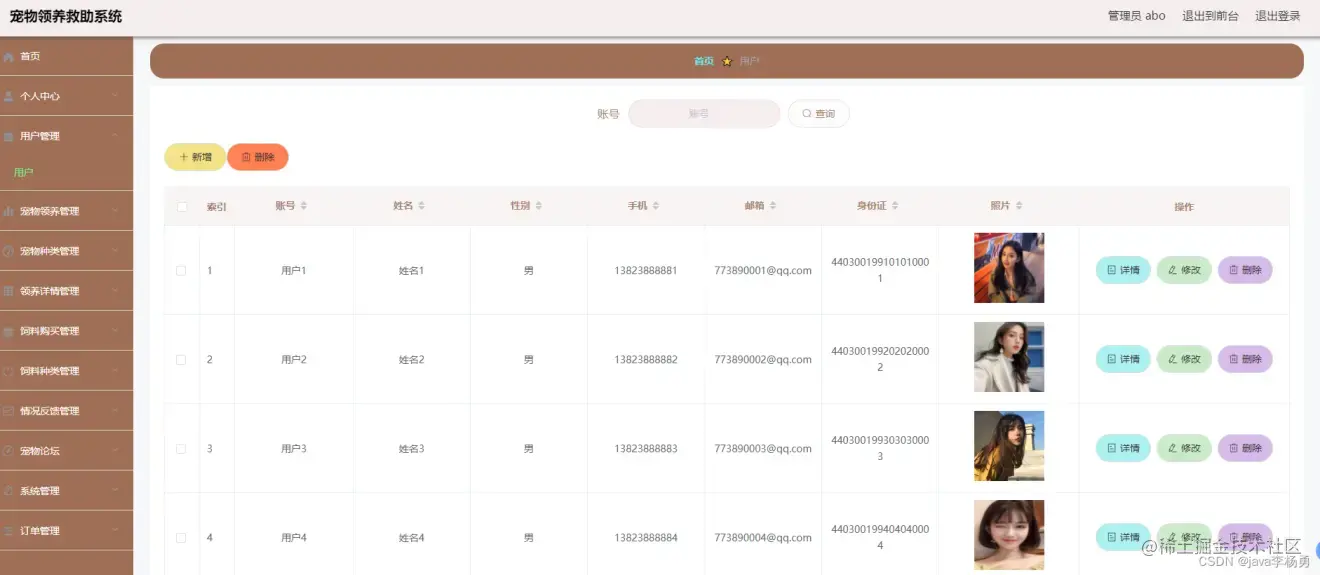Screen dimensions: 1320x575
Task: Open the photo thumbnail of 用户4
Action: 1009,535
